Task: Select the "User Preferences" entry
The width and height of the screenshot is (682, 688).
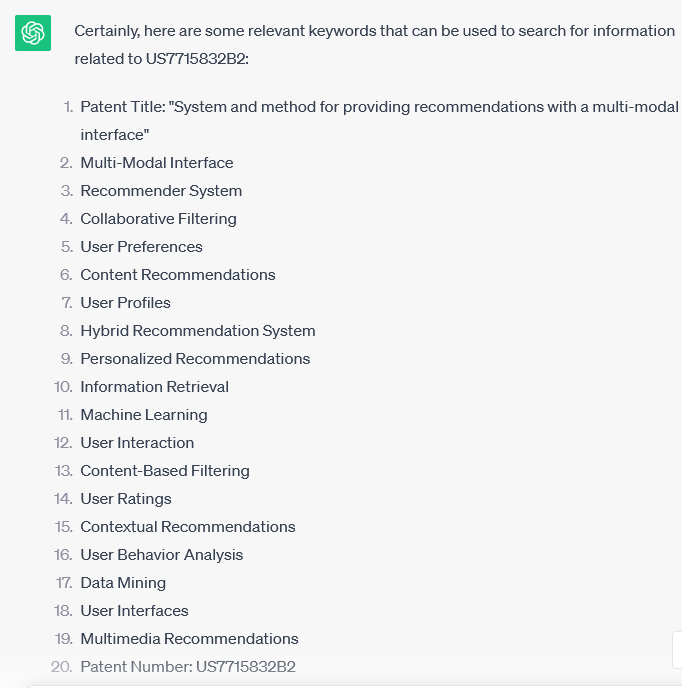Action: pos(141,247)
